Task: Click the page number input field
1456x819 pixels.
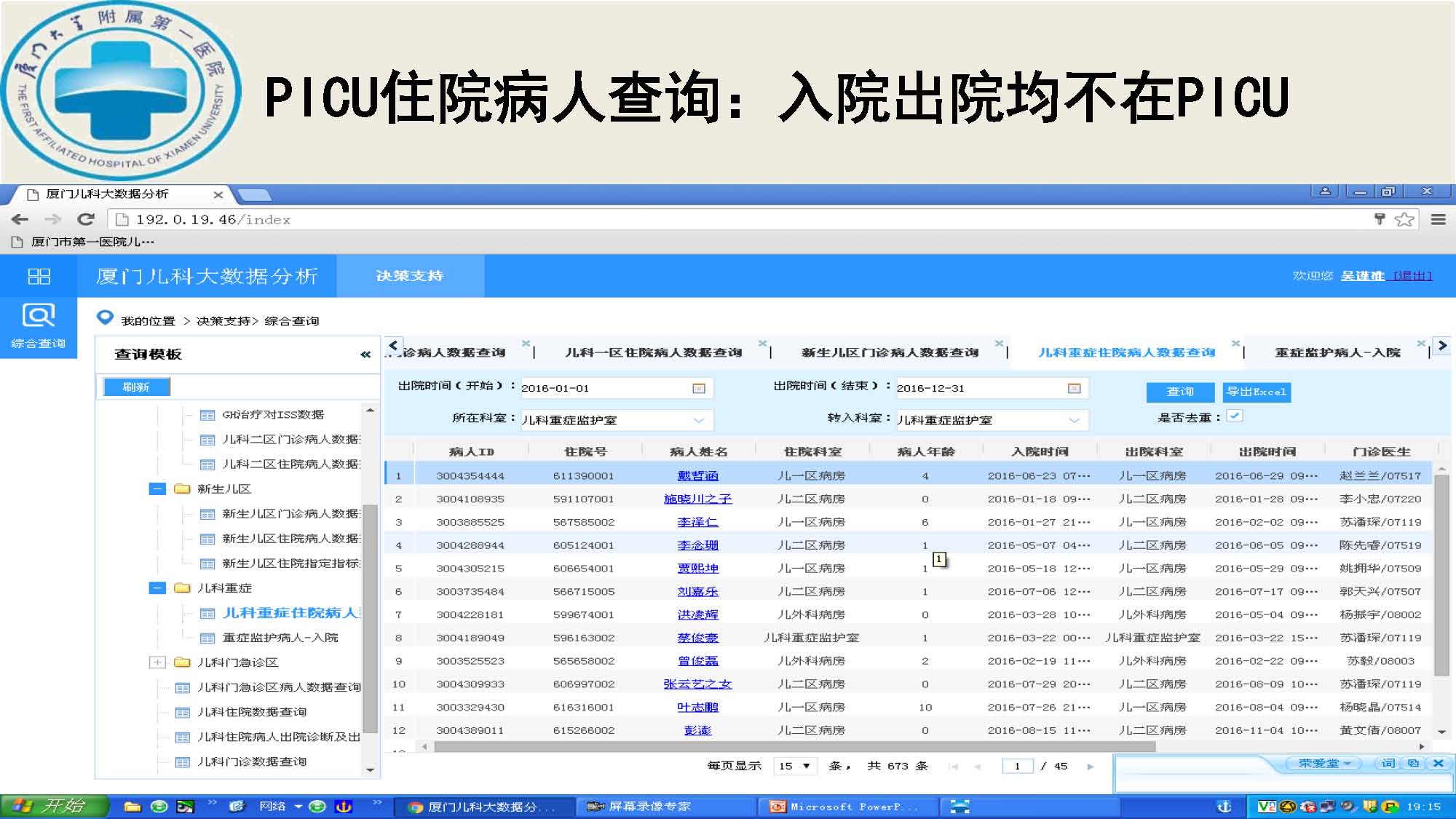Action: [x=1017, y=766]
